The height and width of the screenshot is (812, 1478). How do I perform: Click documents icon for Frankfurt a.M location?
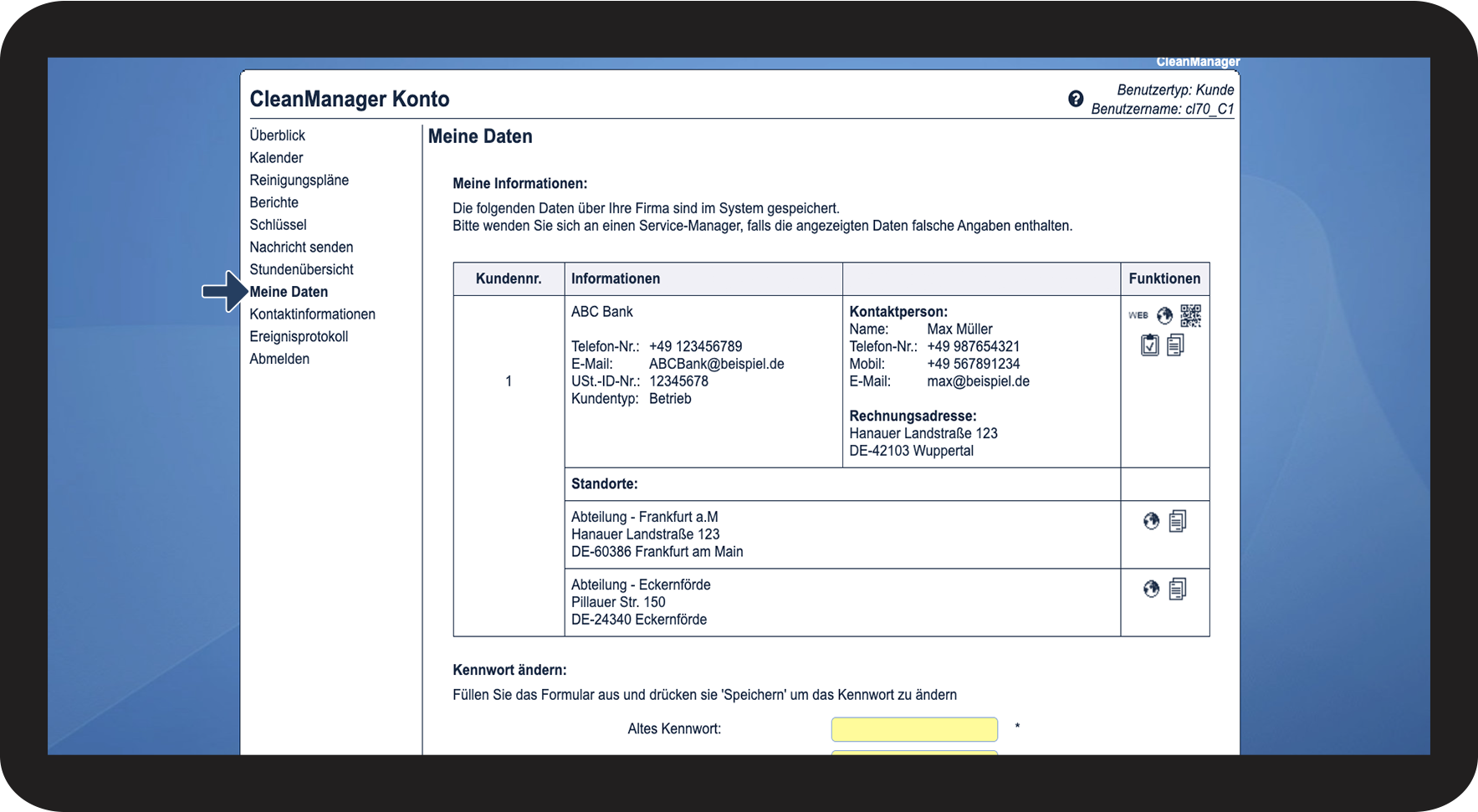1178,521
